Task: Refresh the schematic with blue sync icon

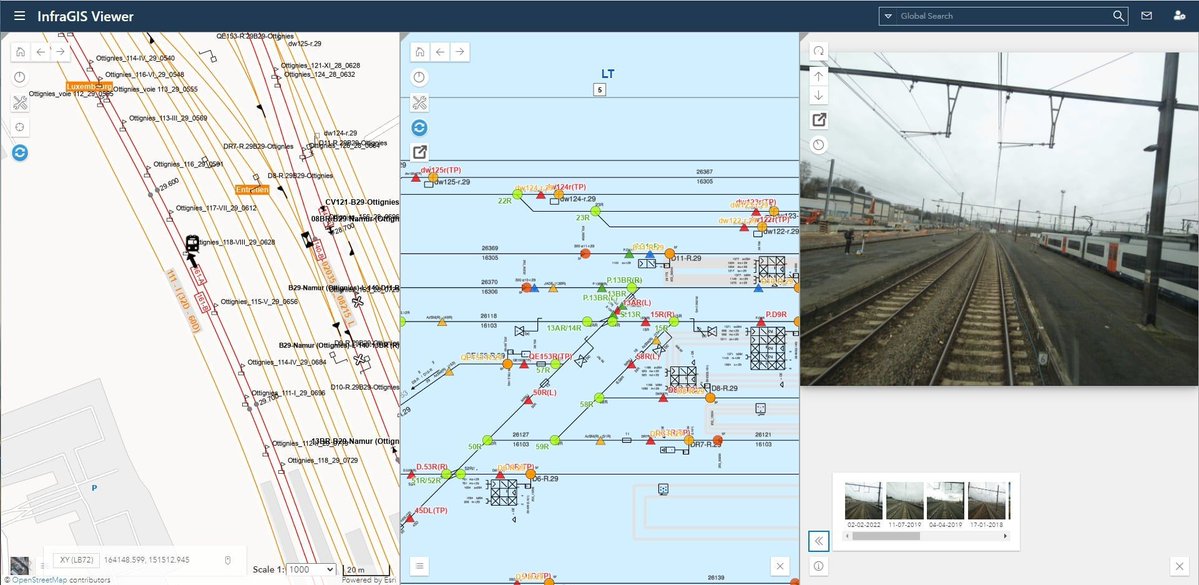Action: click(419, 128)
